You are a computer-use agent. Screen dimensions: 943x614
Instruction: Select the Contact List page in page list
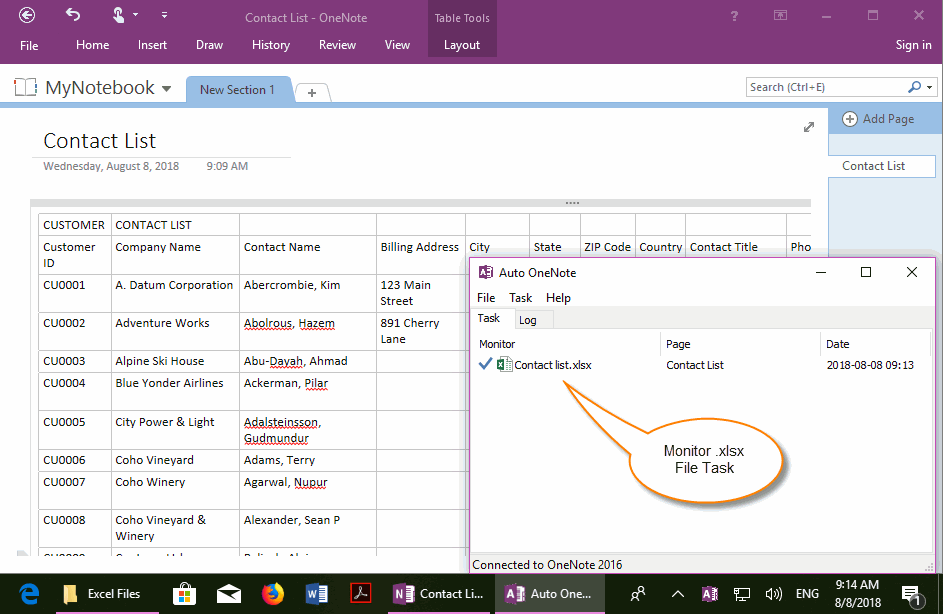[x=882, y=166]
